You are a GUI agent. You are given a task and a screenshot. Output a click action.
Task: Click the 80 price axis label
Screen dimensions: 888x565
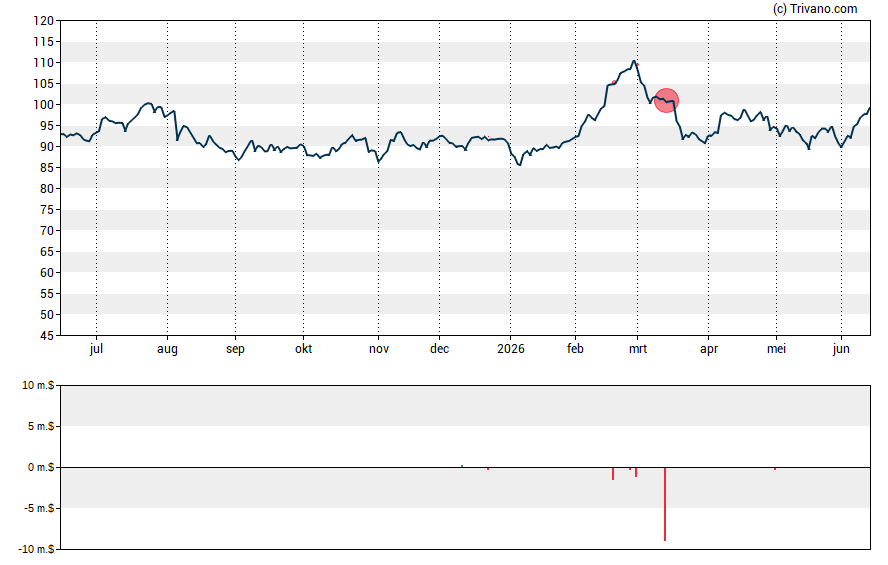46,189
